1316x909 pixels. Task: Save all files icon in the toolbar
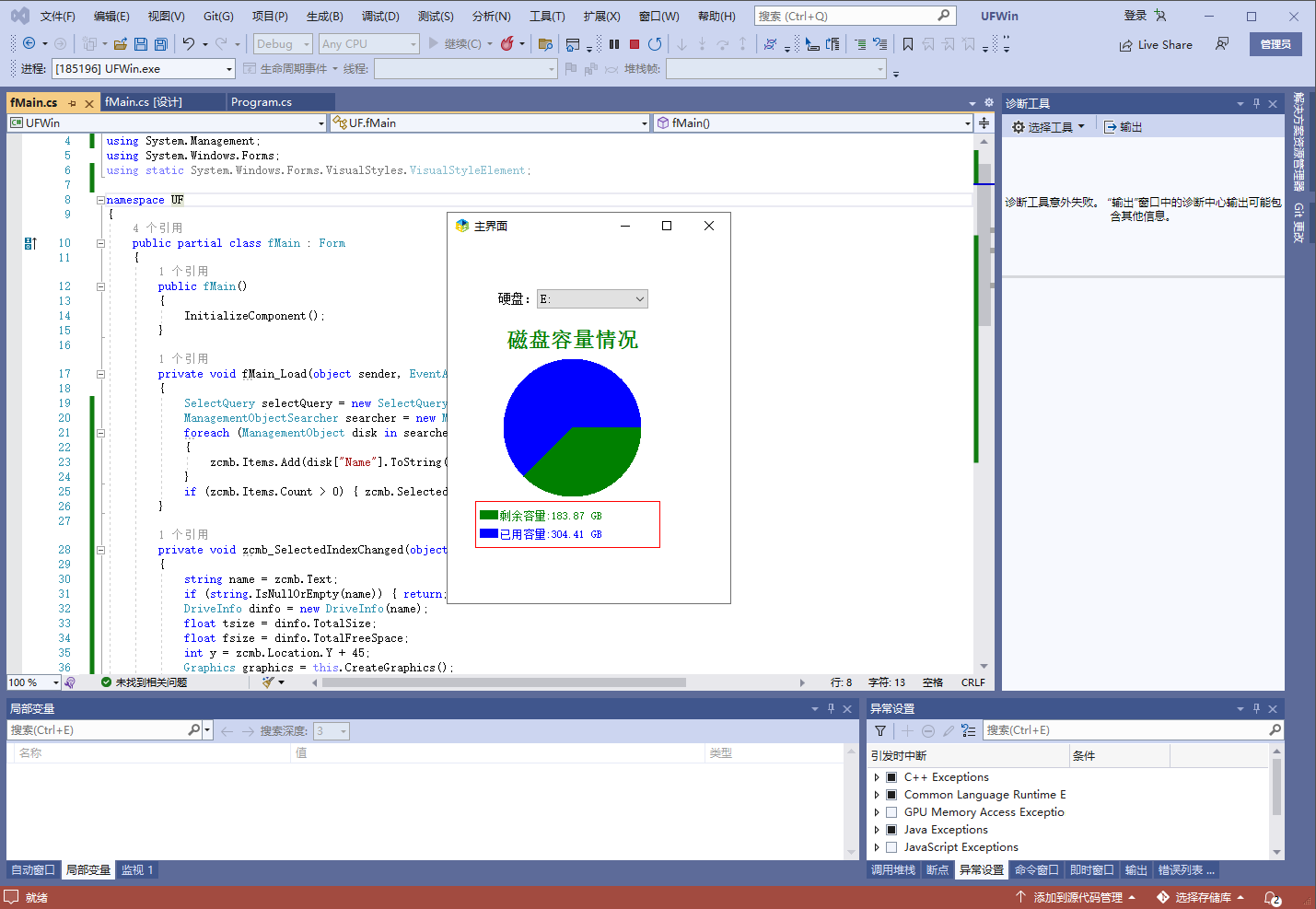tap(161, 43)
